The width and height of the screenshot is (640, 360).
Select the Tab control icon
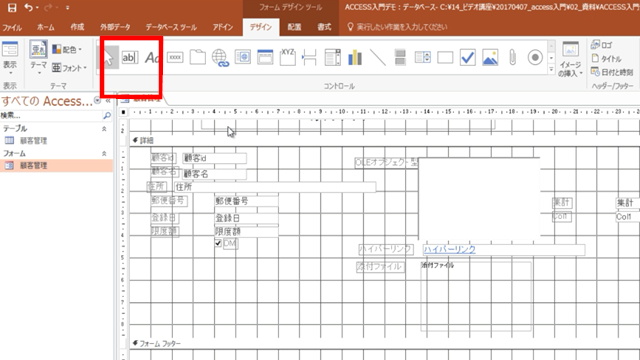point(198,58)
